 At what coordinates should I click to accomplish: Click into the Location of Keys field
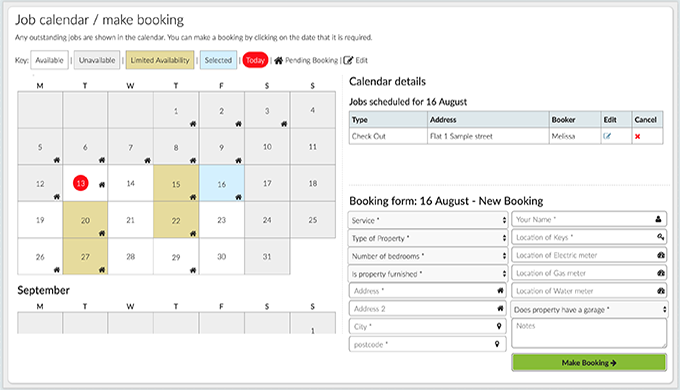tap(589, 237)
